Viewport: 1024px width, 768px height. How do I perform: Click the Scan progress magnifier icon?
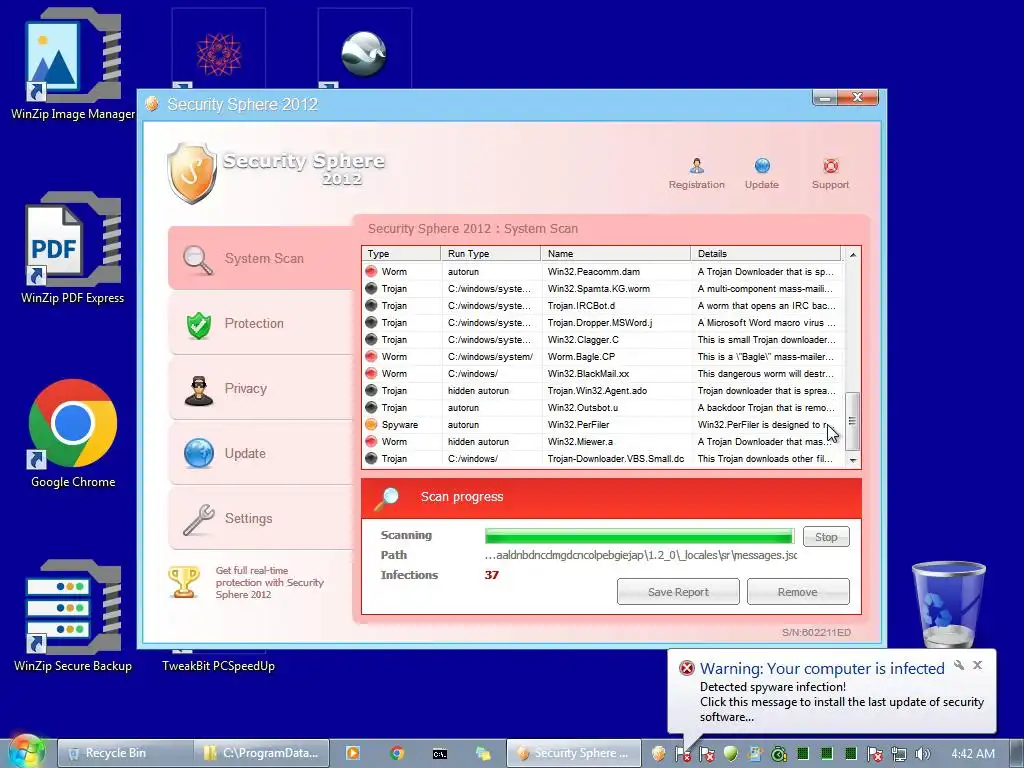click(387, 498)
